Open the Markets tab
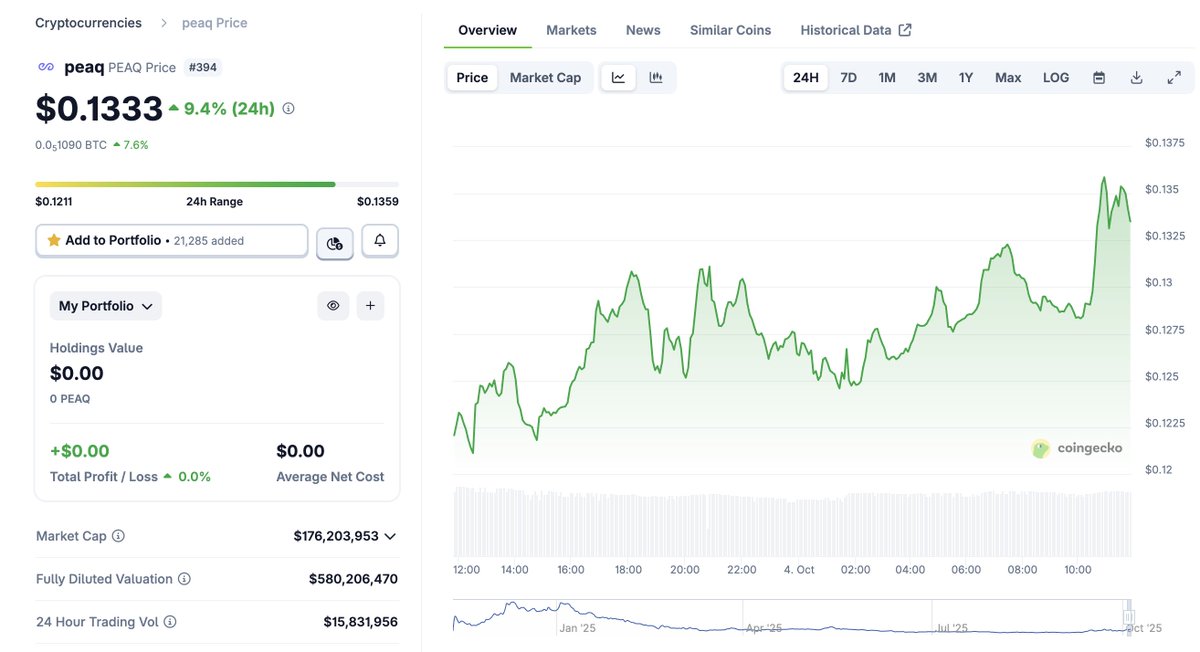The height and width of the screenshot is (652, 1200). (x=571, y=30)
